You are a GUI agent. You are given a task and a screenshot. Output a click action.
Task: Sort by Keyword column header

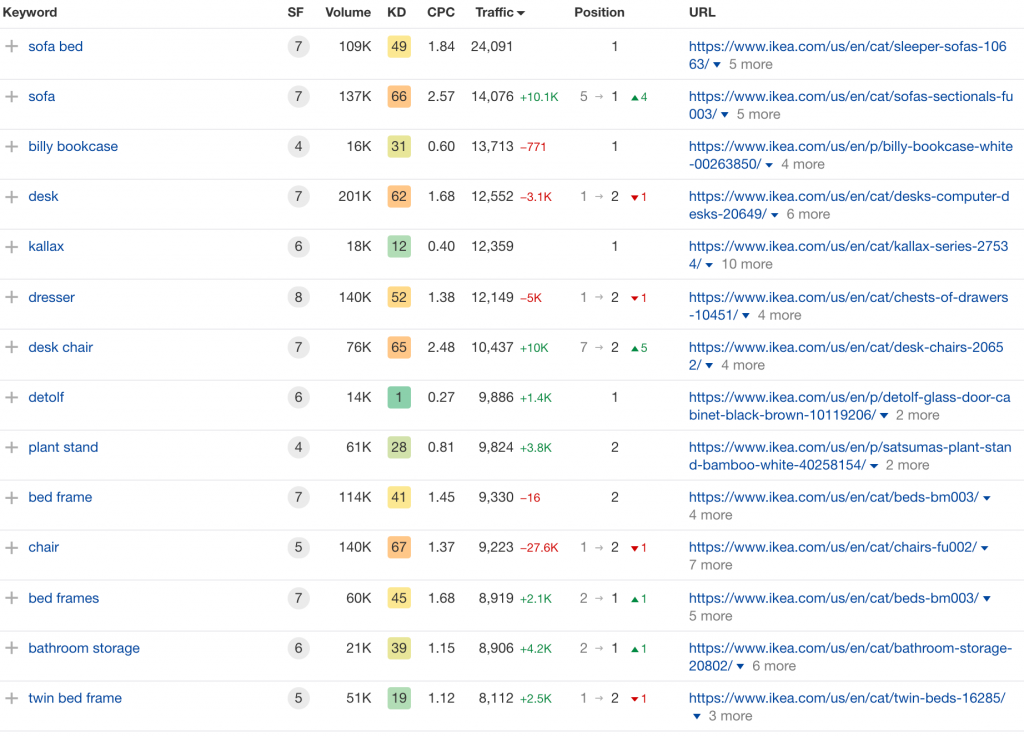click(x=29, y=12)
